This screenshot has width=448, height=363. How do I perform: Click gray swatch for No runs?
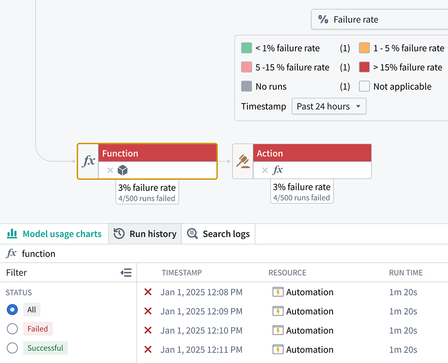click(246, 86)
